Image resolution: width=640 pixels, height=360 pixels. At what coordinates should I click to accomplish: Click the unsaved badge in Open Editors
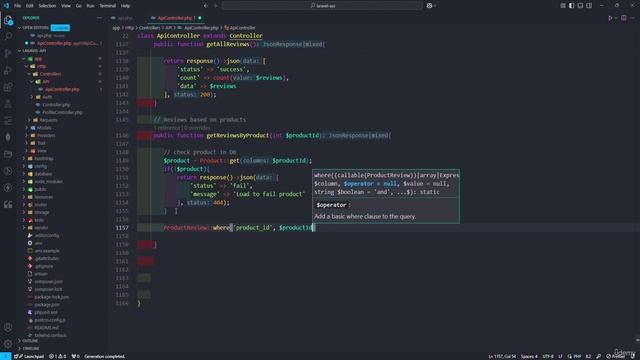pyautogui.click(x=60, y=28)
